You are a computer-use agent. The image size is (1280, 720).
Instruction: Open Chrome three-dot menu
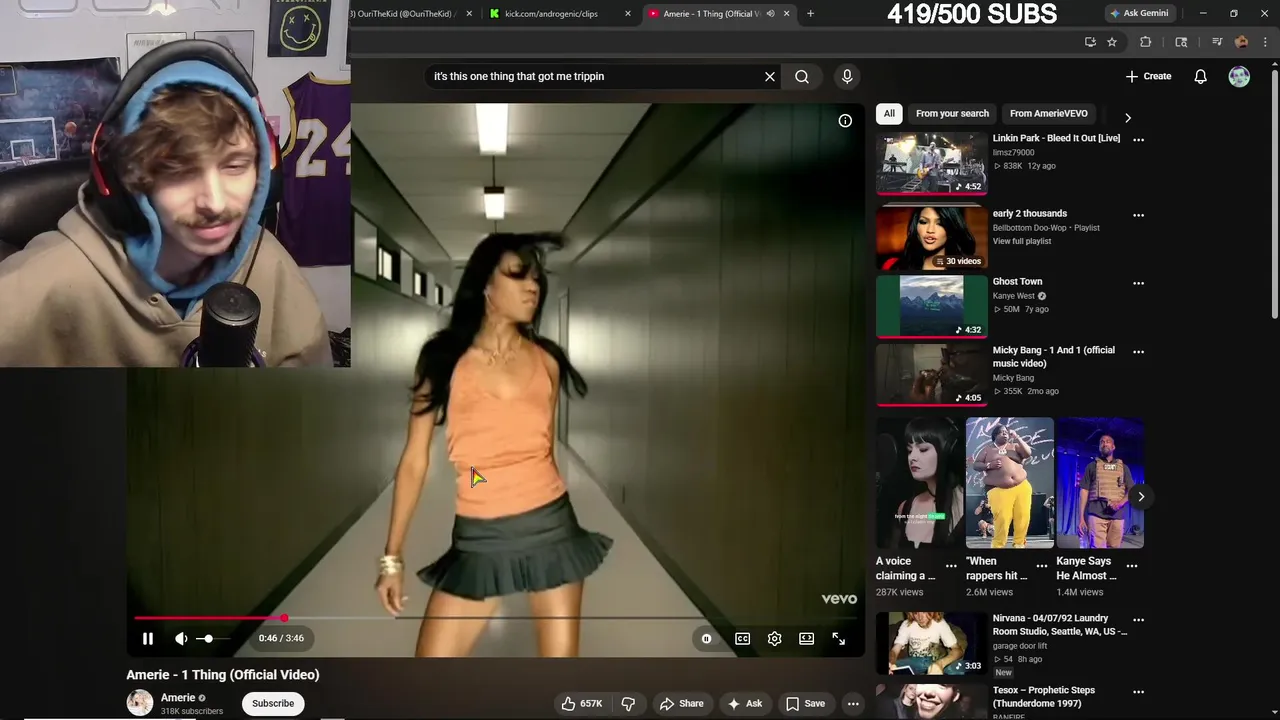[1265, 42]
